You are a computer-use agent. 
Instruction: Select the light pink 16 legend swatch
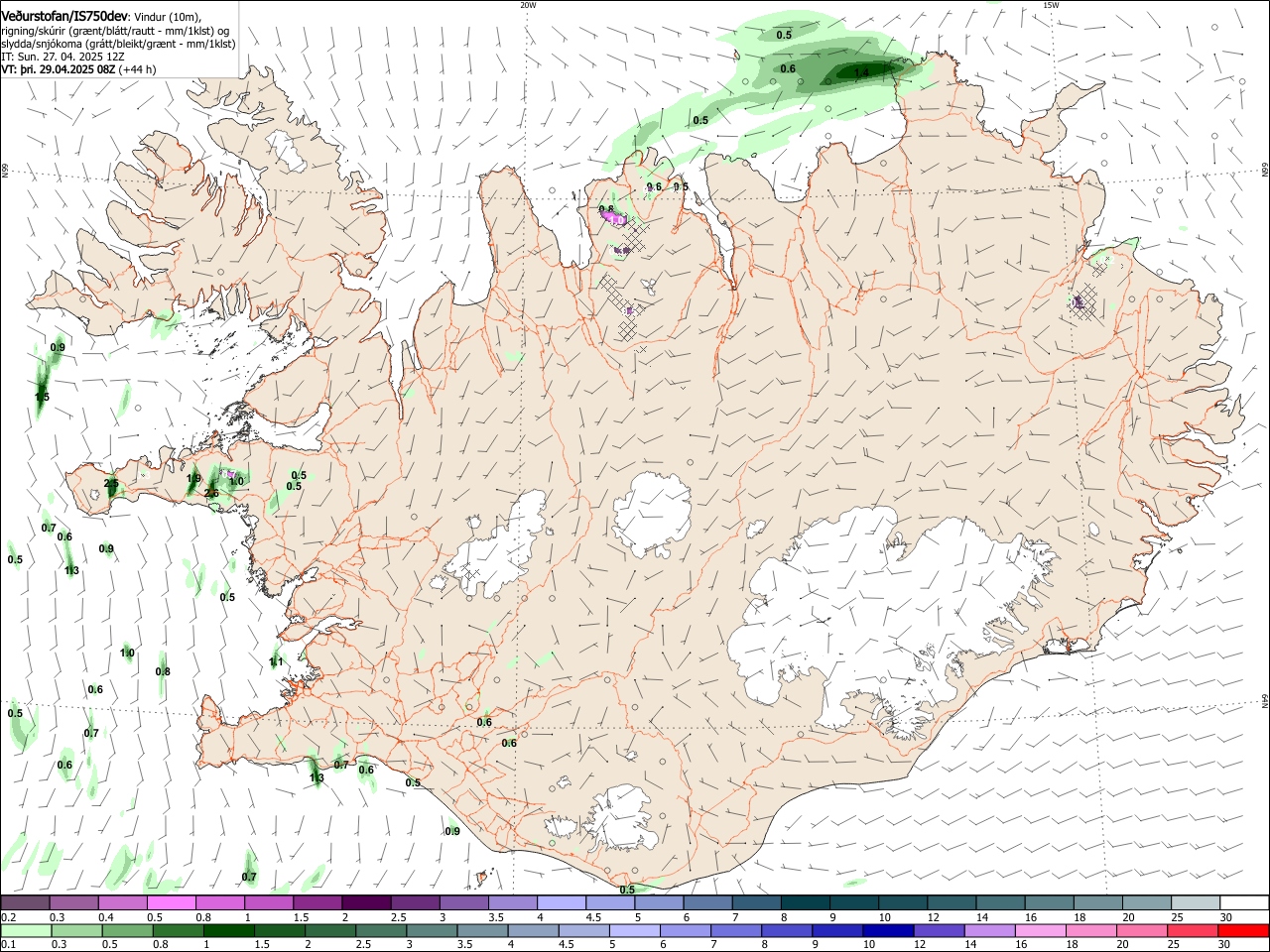tap(1040, 930)
